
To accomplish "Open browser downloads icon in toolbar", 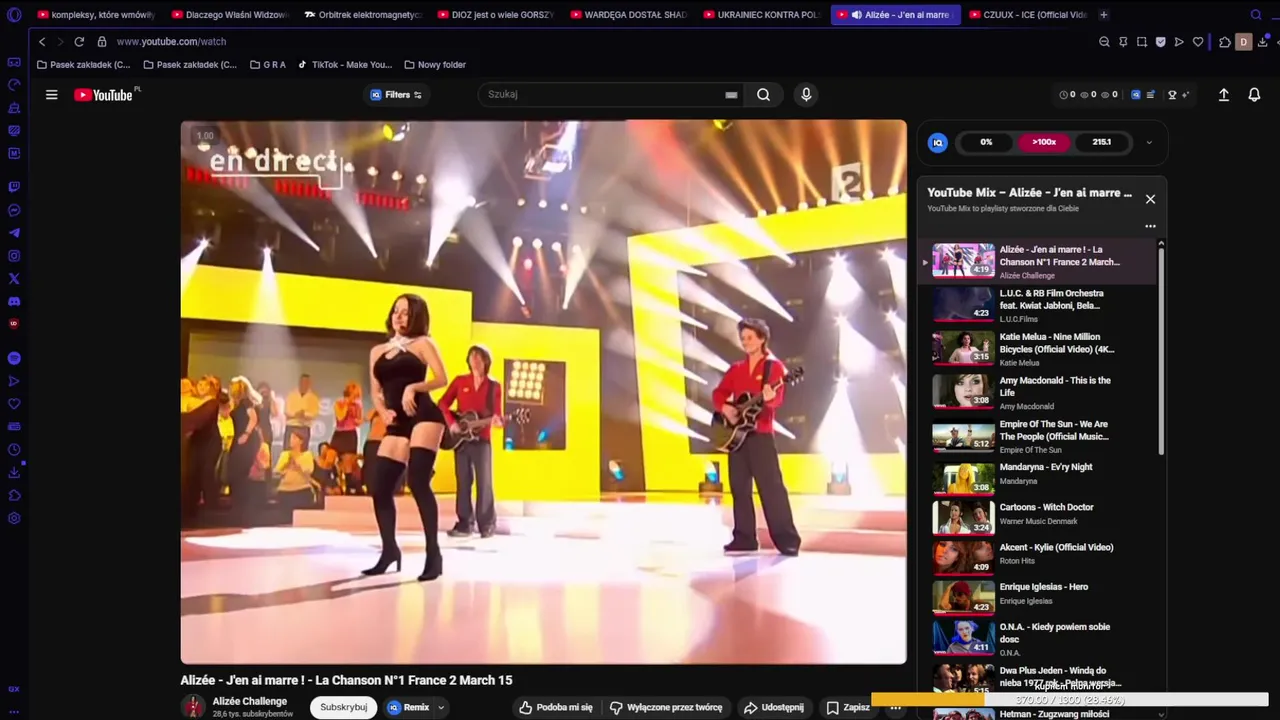I will [1263, 42].
